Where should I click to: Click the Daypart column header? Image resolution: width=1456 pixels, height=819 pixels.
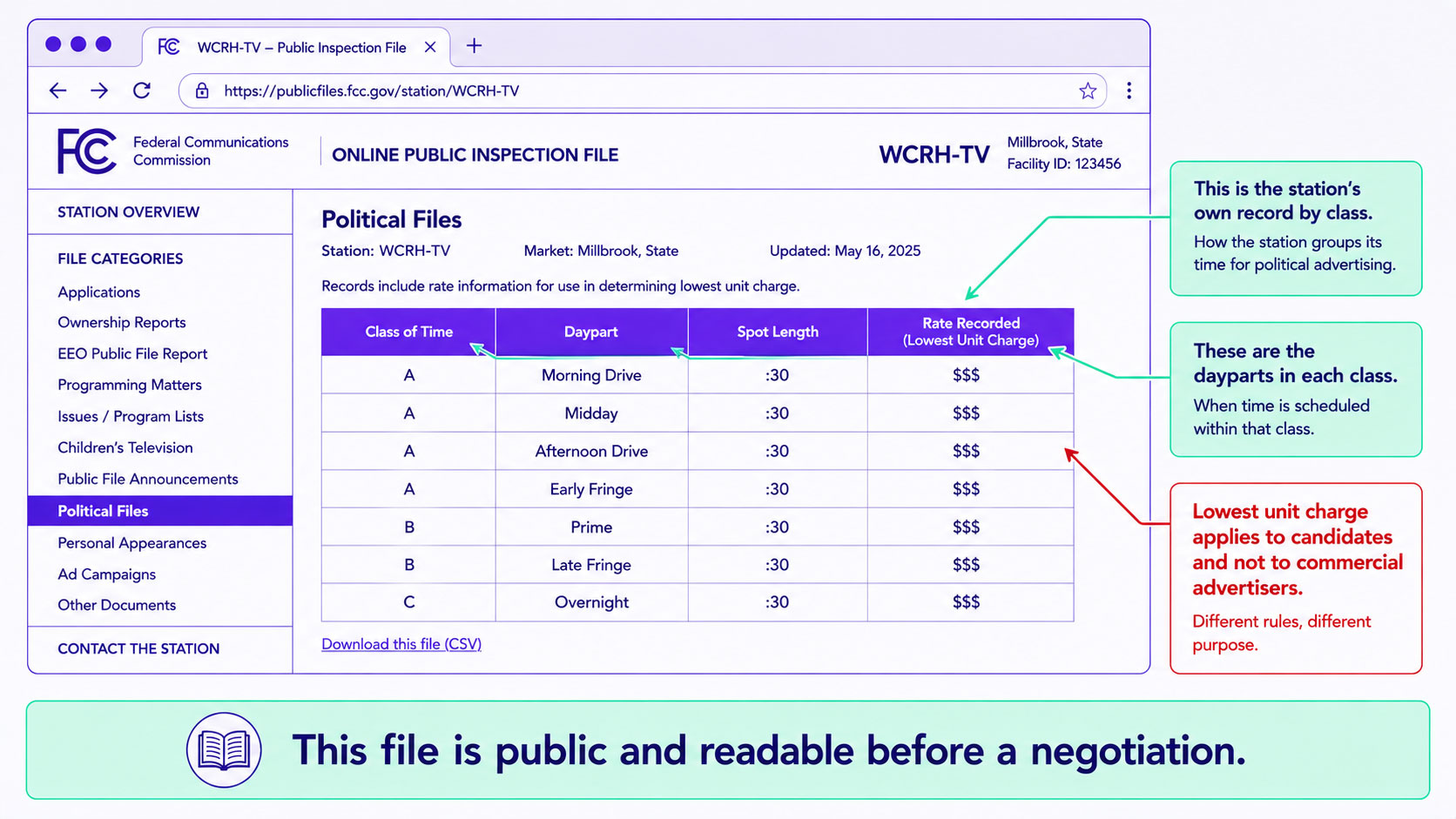tap(591, 332)
